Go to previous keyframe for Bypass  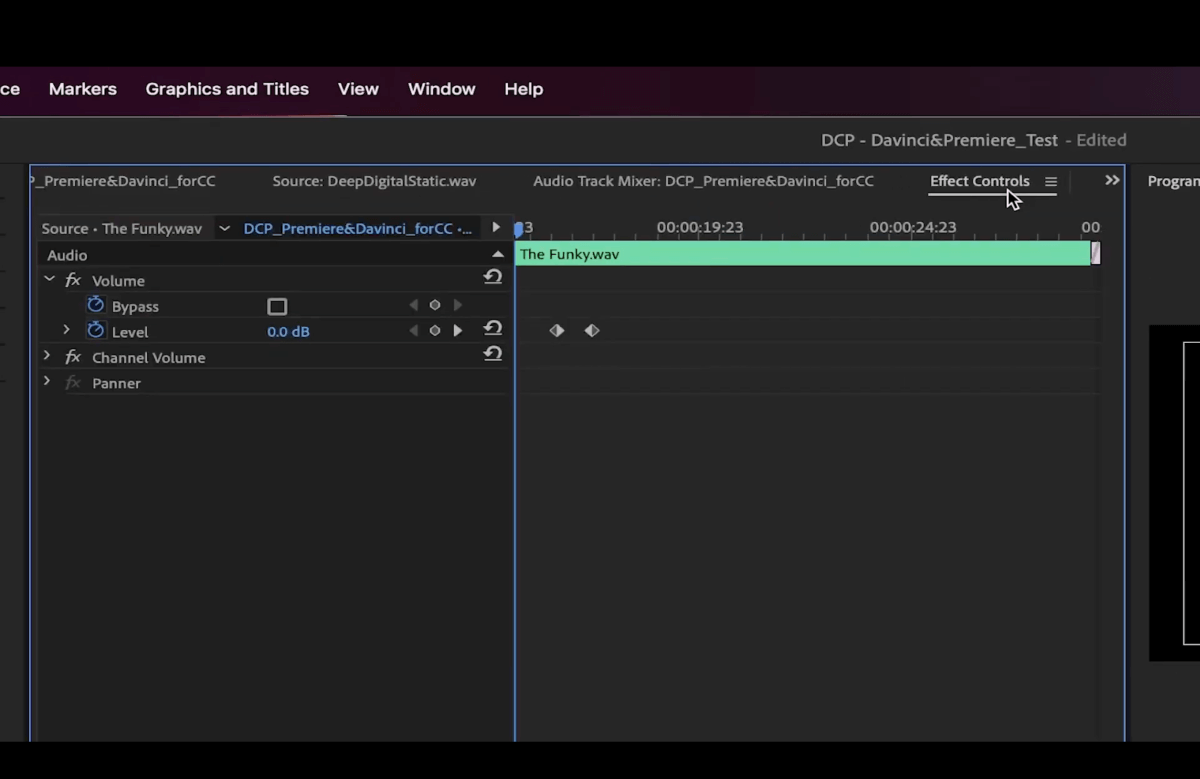tap(414, 305)
